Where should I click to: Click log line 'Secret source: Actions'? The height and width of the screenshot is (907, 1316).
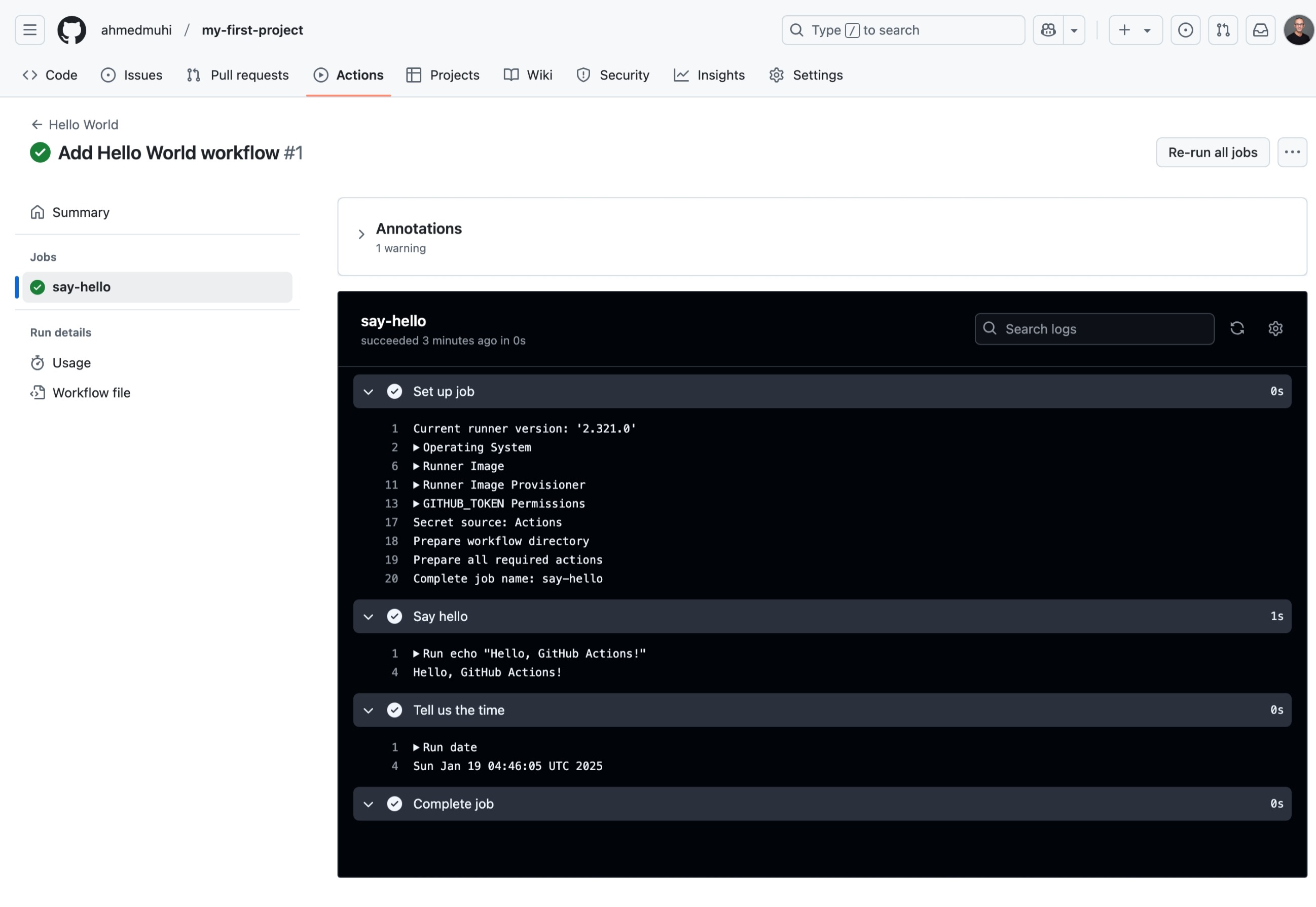point(487,522)
